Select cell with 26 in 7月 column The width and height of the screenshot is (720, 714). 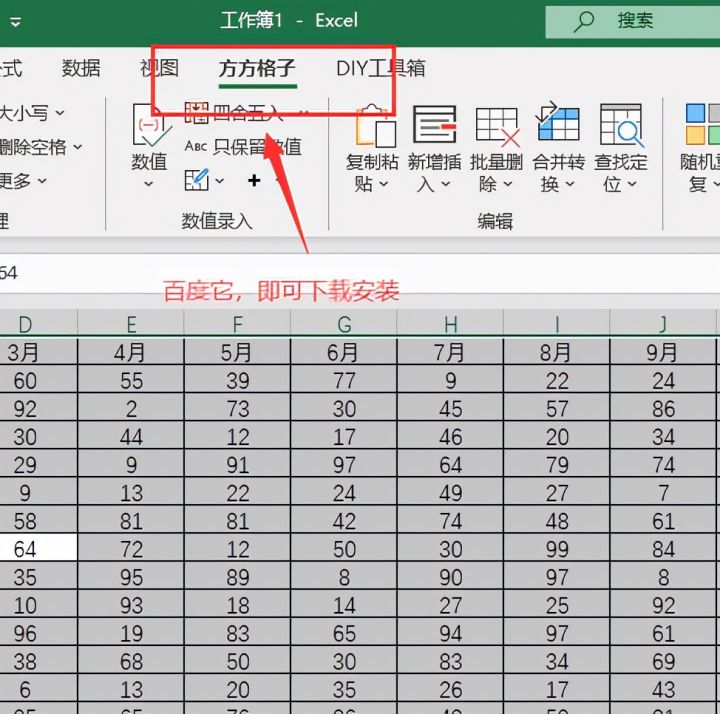tap(450, 689)
